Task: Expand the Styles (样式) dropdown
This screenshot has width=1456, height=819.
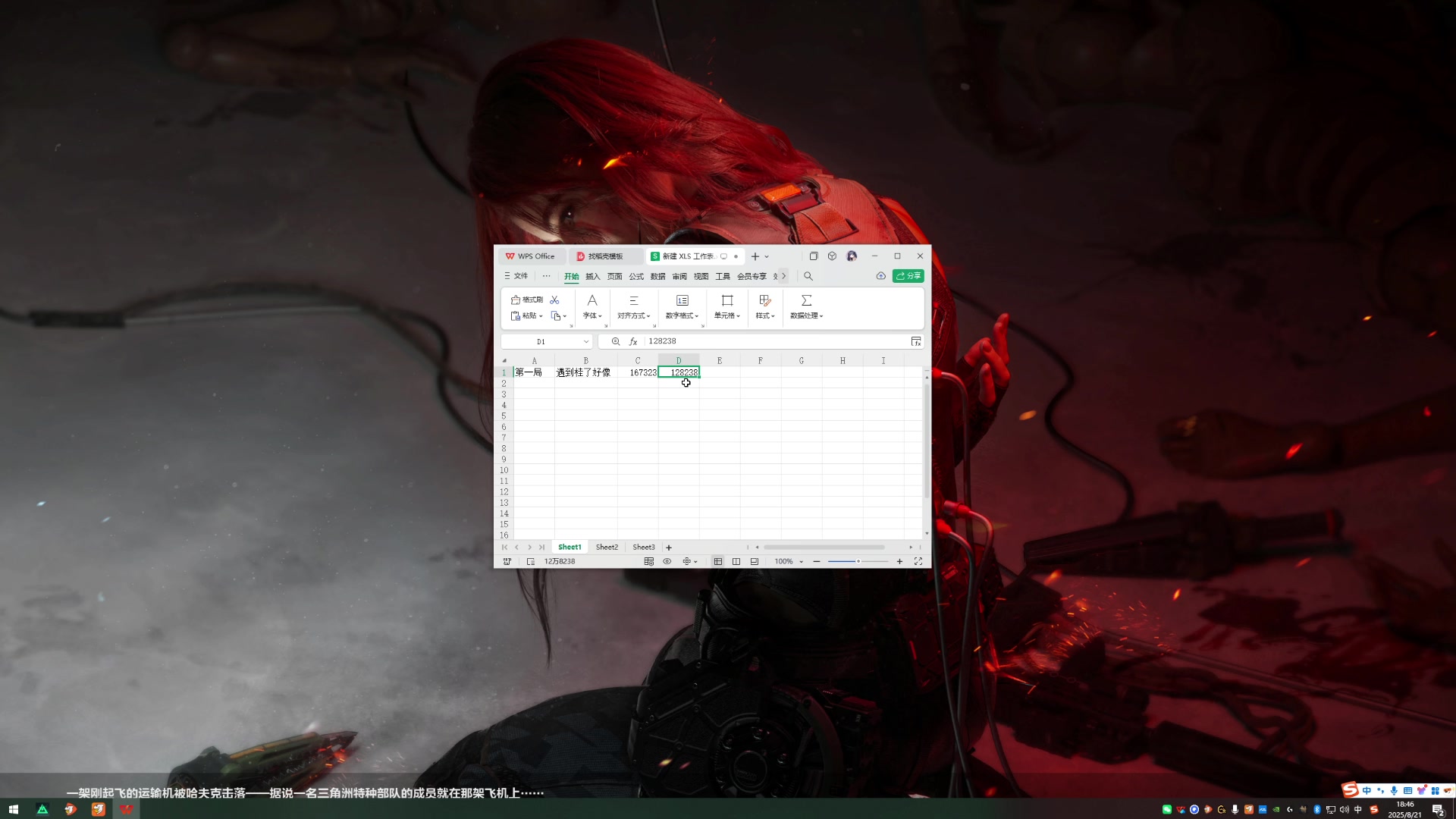Action: [x=765, y=315]
